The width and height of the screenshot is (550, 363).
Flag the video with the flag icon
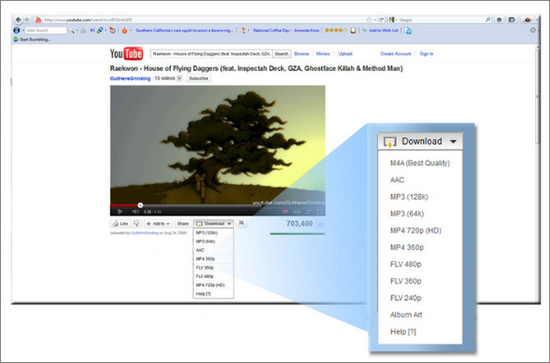241,223
